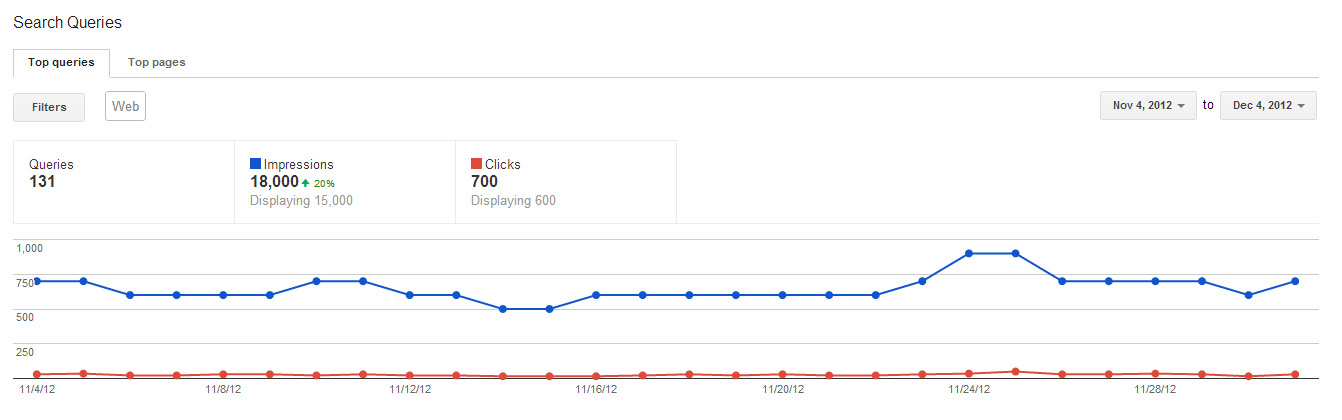Open the Filters button
Screen dimensions: 1342x420
49,107
